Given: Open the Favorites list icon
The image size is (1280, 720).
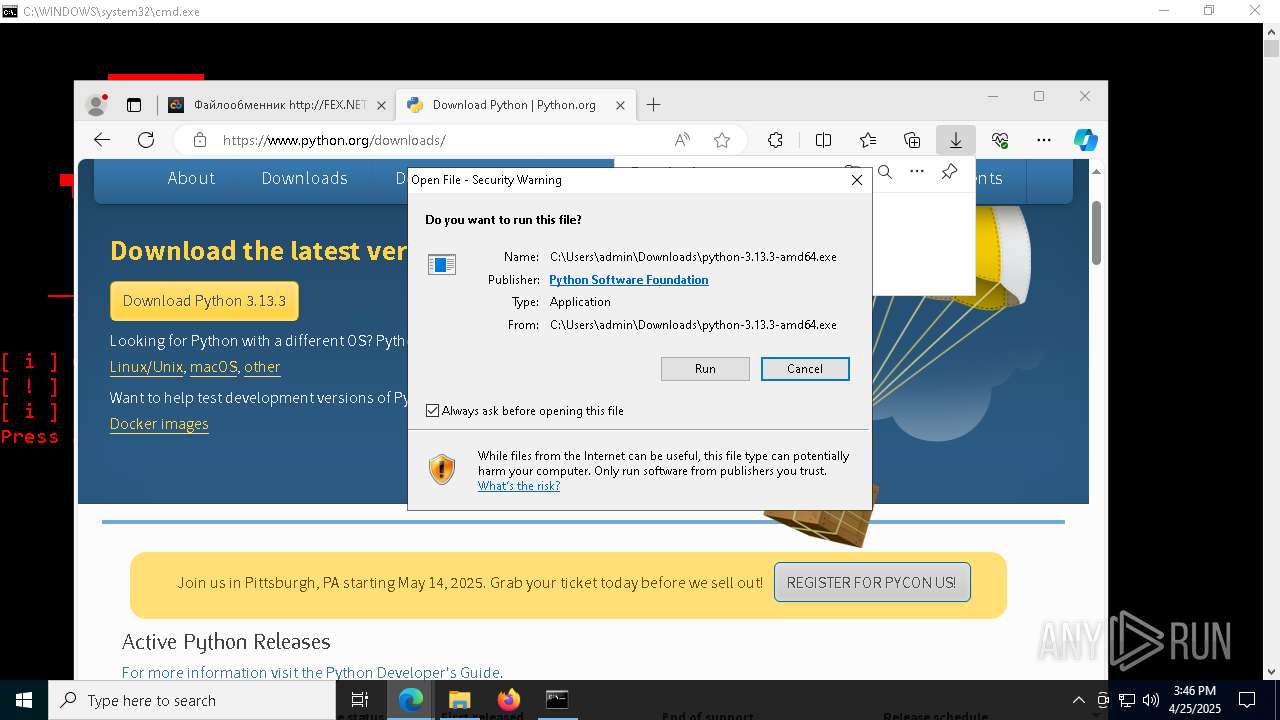Looking at the screenshot, I should 868,140.
